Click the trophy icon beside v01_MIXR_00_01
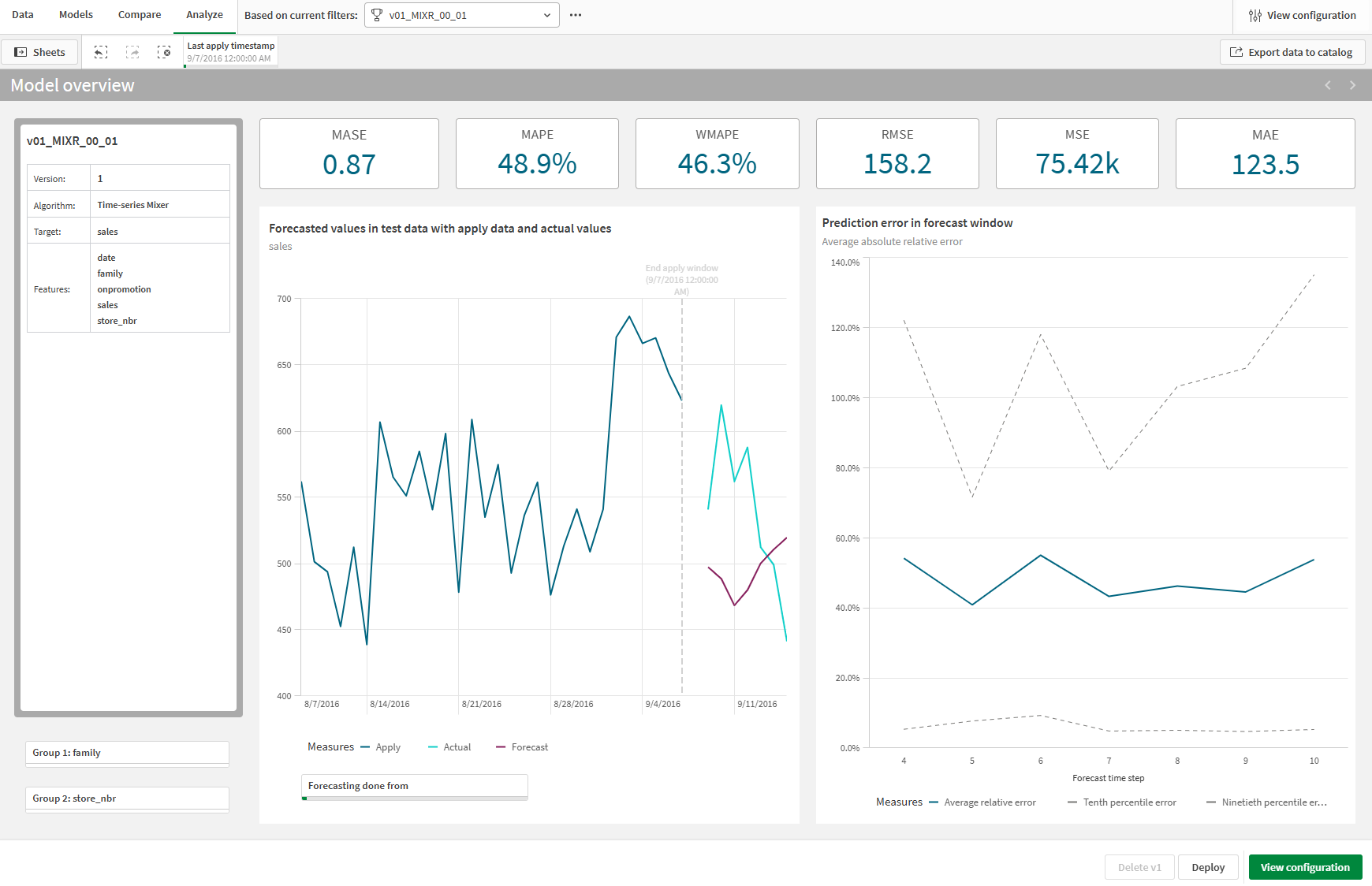 pyautogui.click(x=377, y=14)
